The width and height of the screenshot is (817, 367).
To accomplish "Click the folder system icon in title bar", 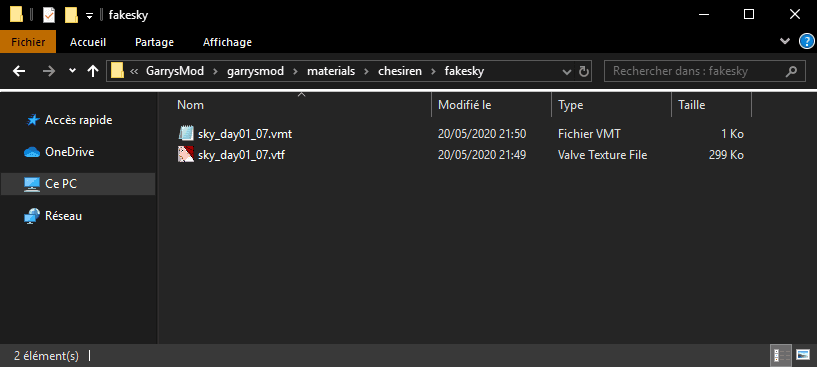I will pos(17,15).
